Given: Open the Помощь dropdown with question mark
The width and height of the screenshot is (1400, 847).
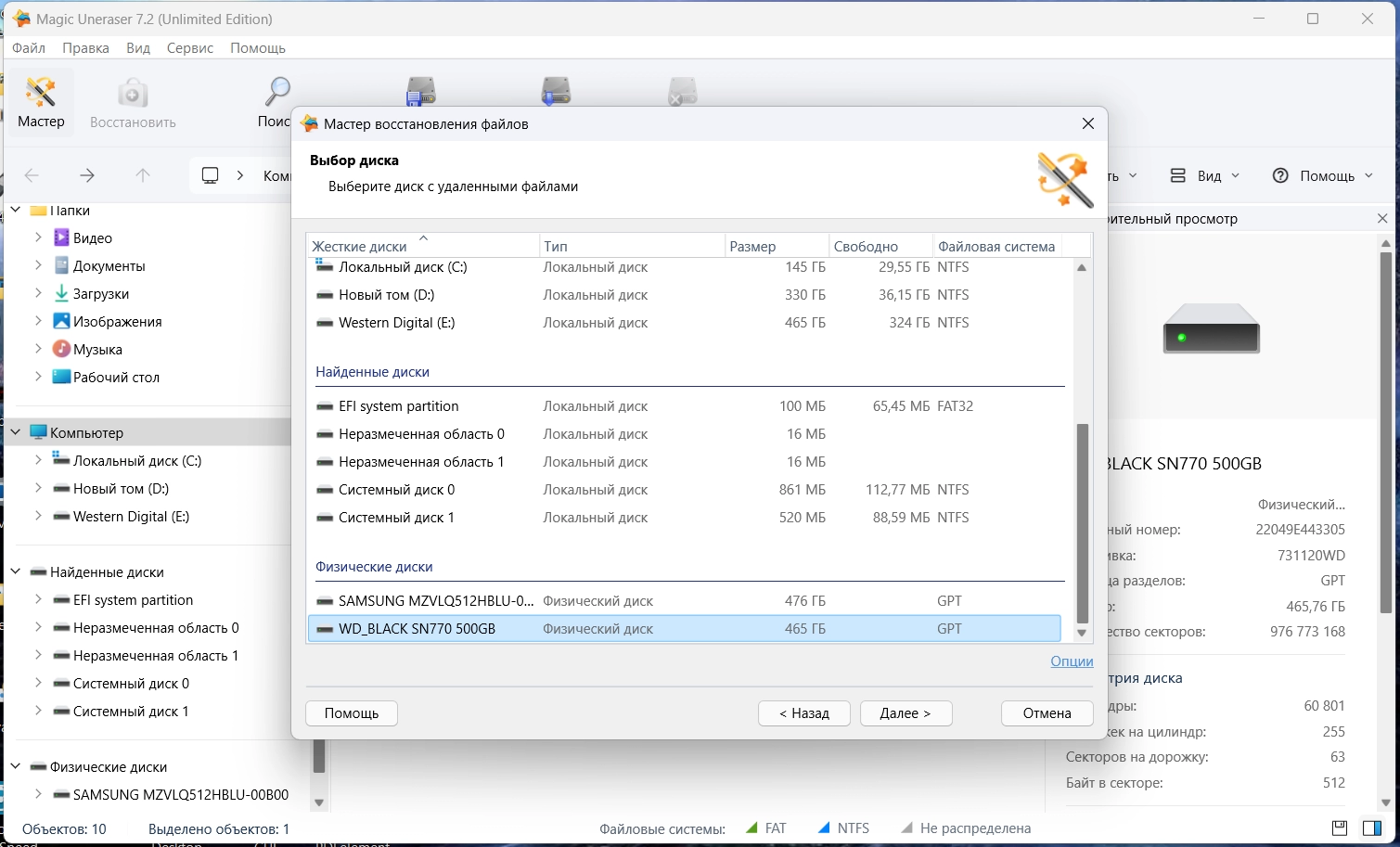Looking at the screenshot, I should tap(1322, 175).
